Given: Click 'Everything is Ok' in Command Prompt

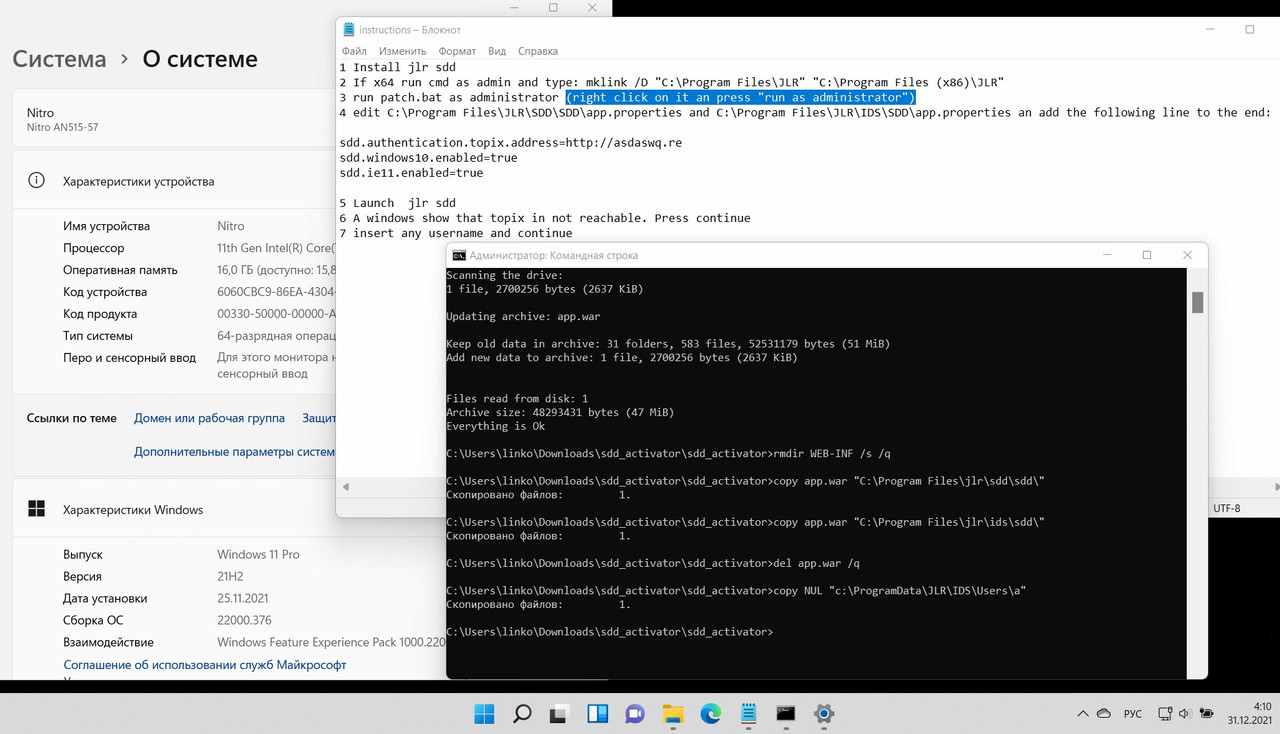Looking at the screenshot, I should click(x=495, y=426).
